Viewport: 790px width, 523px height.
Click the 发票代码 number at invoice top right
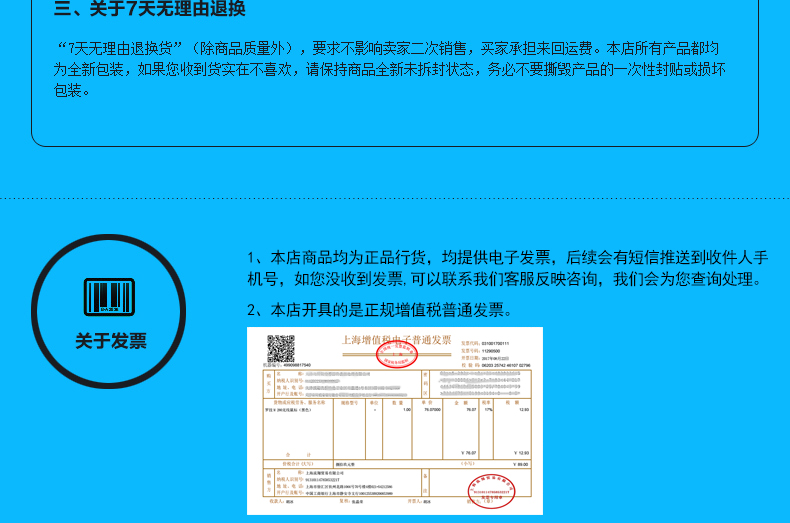pos(496,343)
